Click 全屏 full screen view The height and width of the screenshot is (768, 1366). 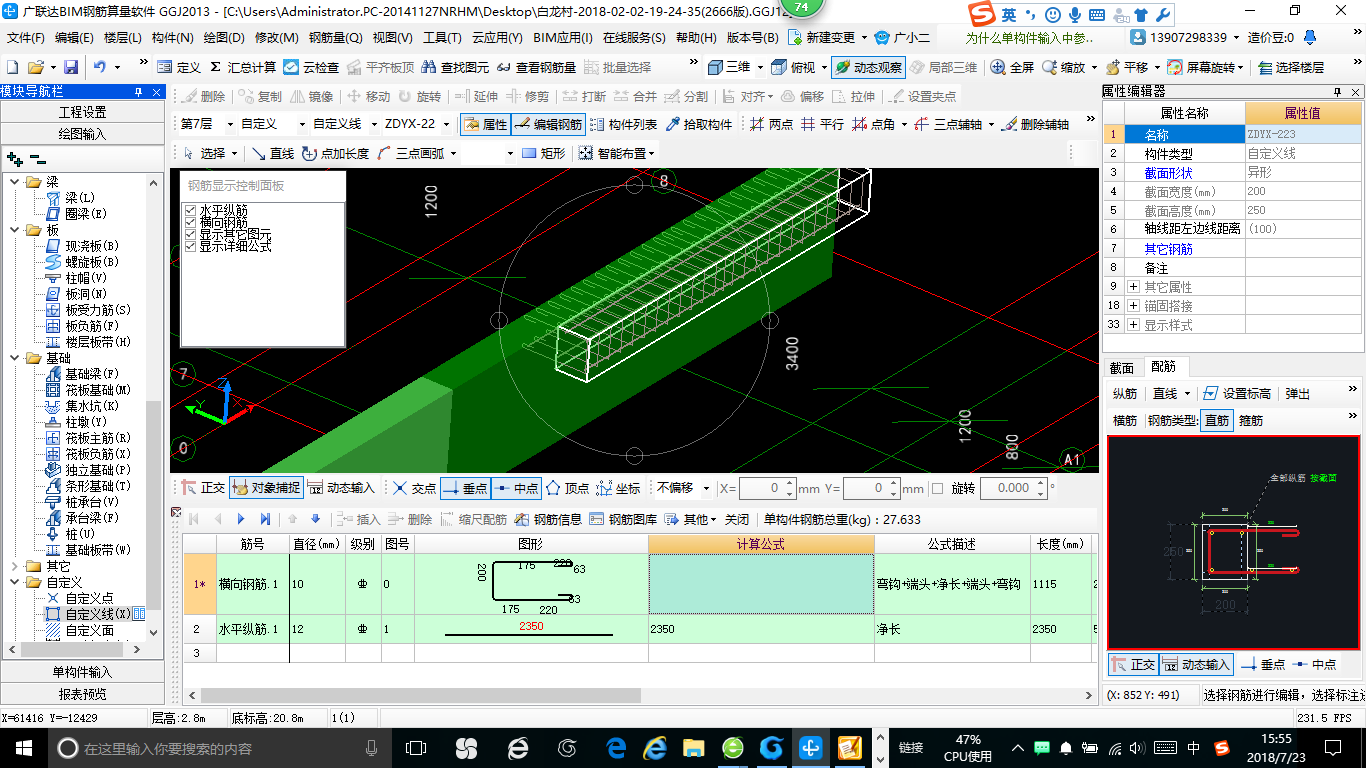coord(1011,67)
